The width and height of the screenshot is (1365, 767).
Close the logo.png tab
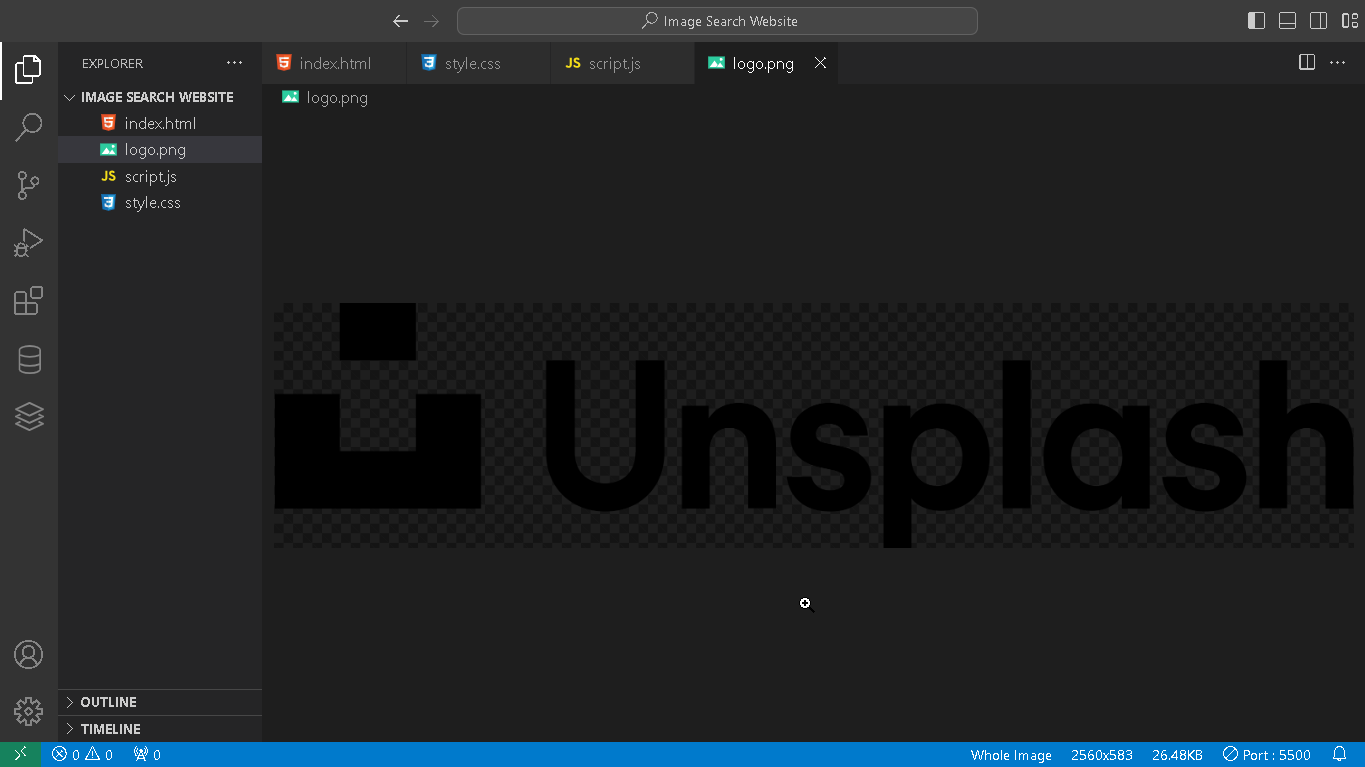coord(820,63)
